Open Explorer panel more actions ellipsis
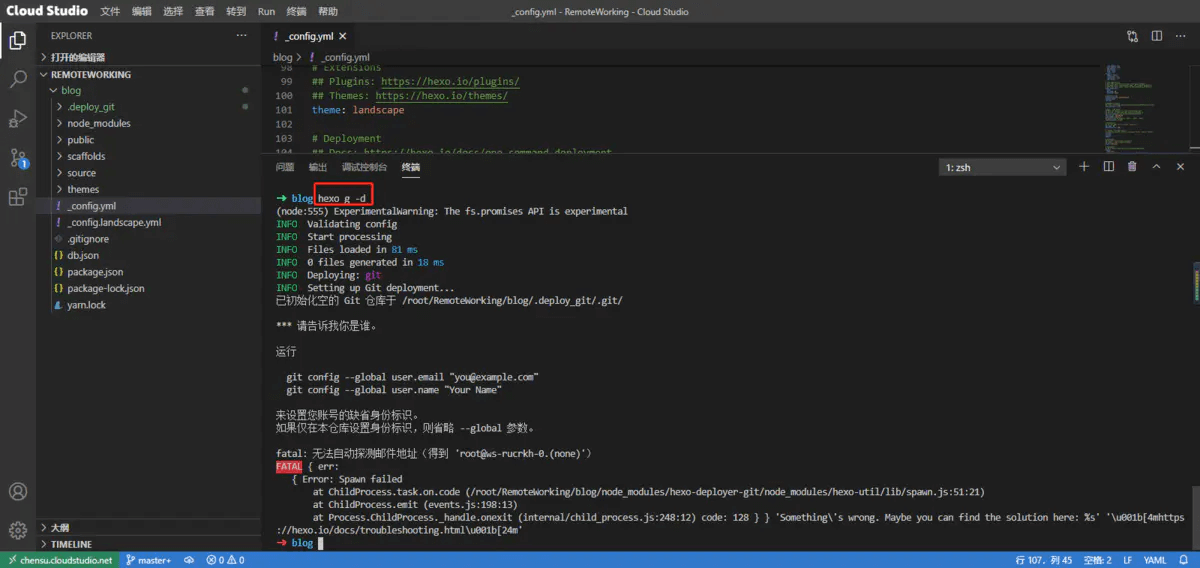Image resolution: width=1200 pixels, height=568 pixels. point(241,36)
